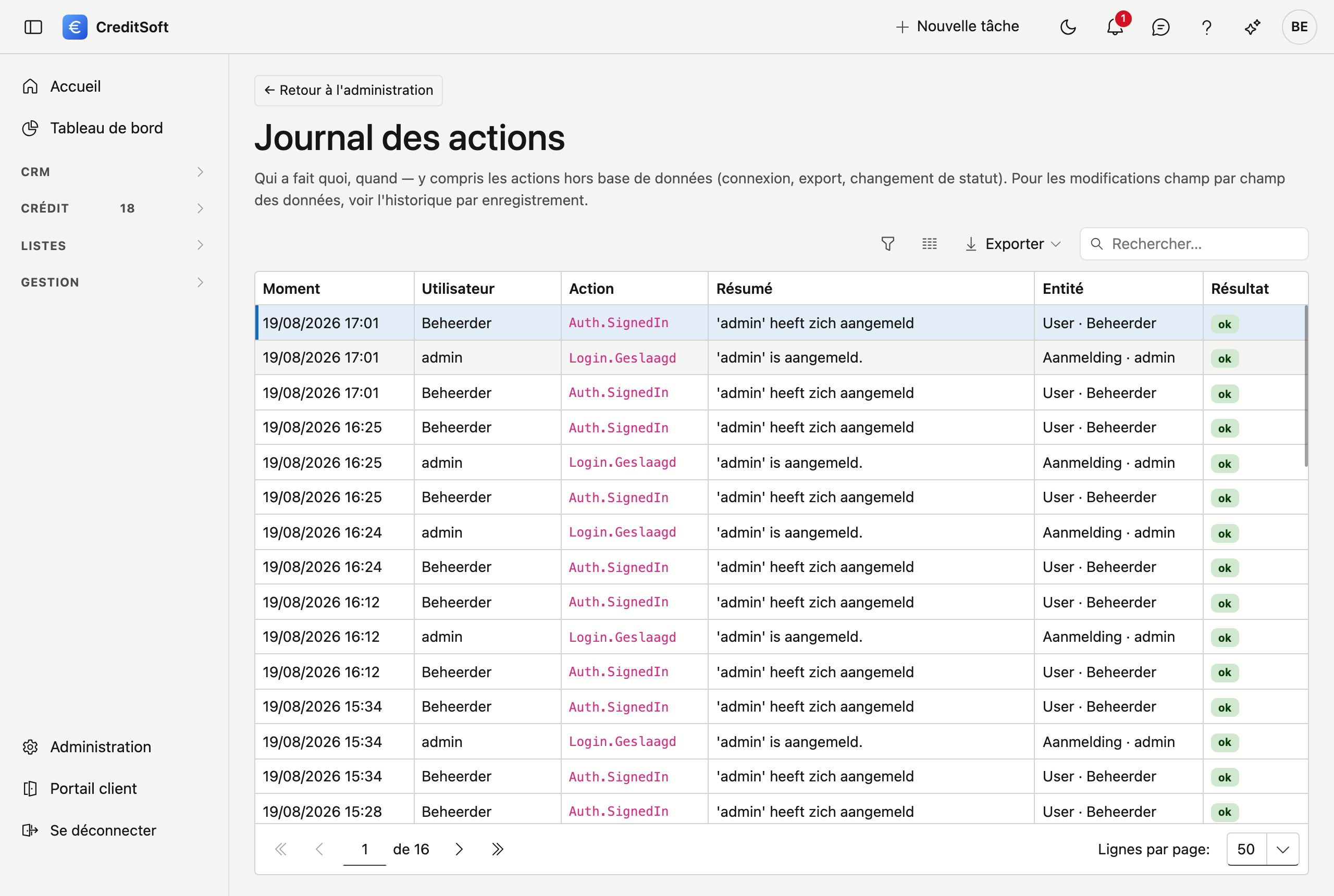
Task: Open the chat messages icon
Action: click(1160, 27)
